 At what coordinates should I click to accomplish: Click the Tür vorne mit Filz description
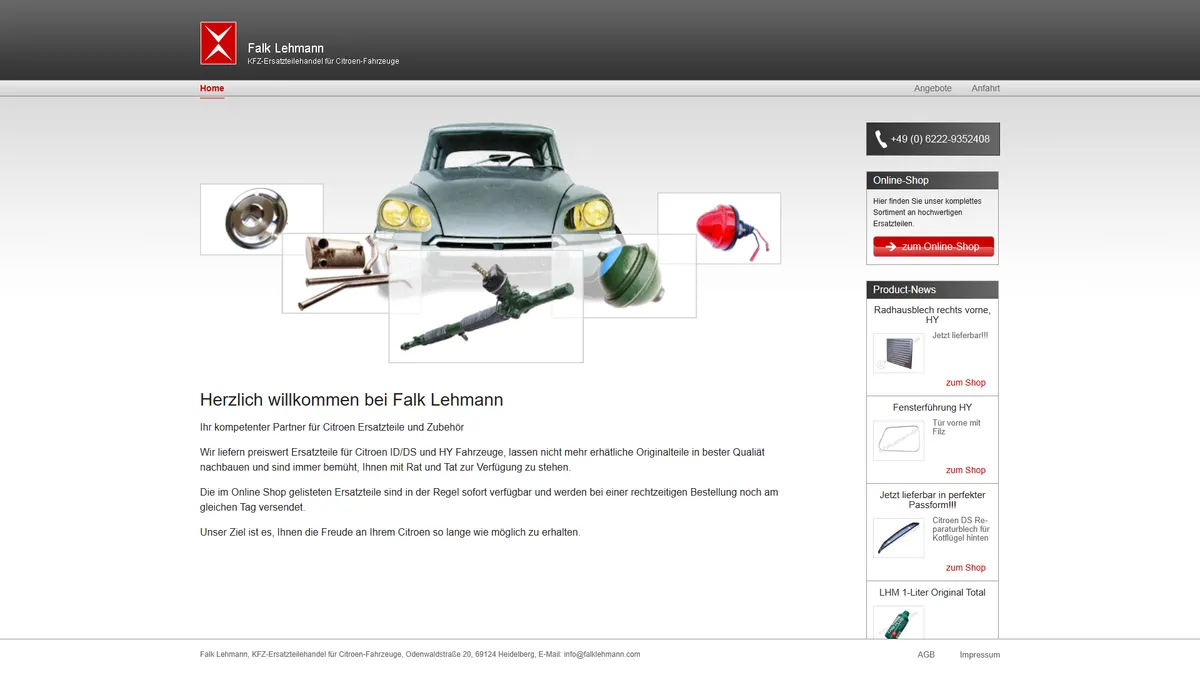pyautogui.click(x=956, y=427)
